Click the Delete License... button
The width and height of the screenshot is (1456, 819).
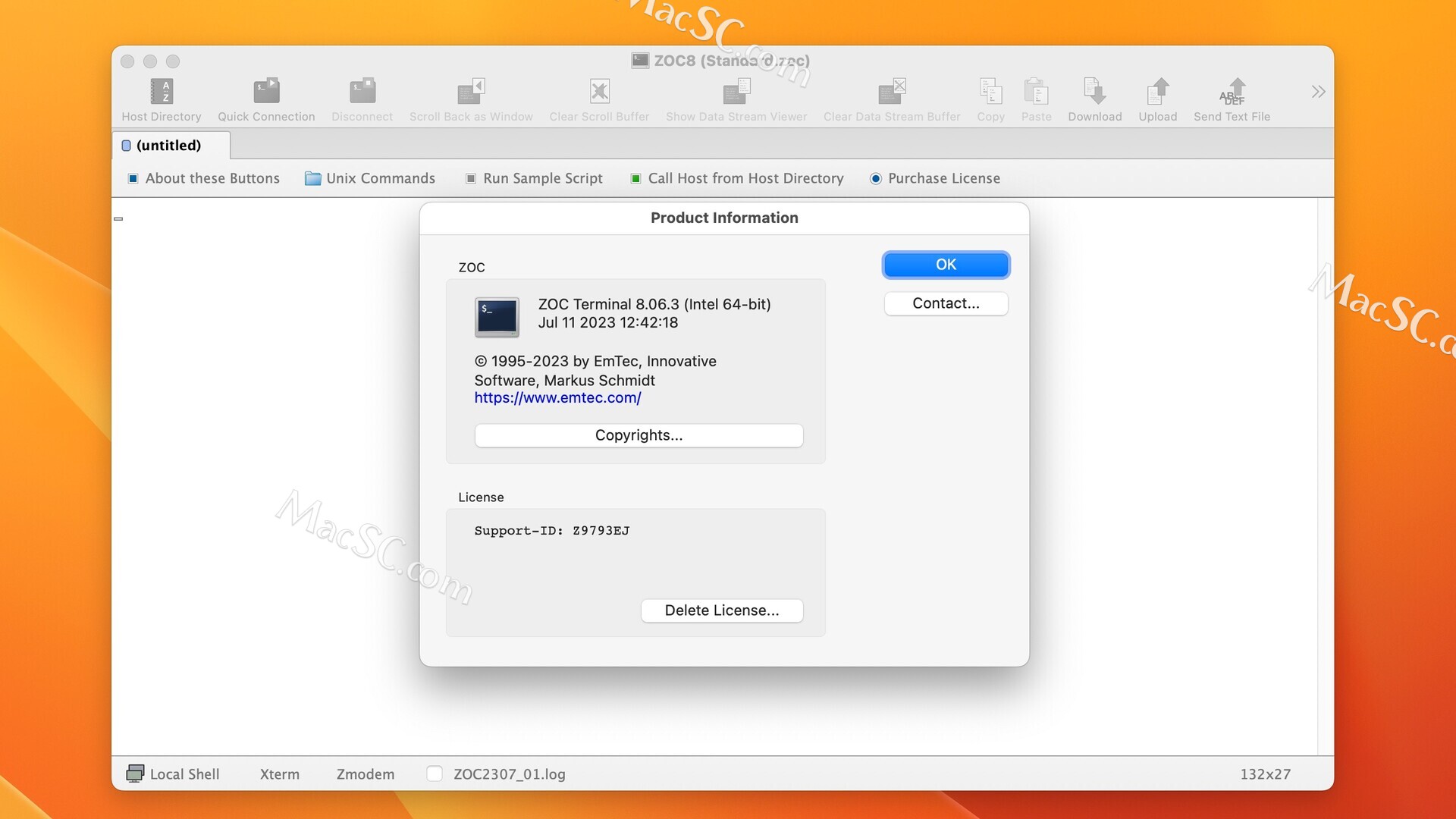(x=722, y=610)
